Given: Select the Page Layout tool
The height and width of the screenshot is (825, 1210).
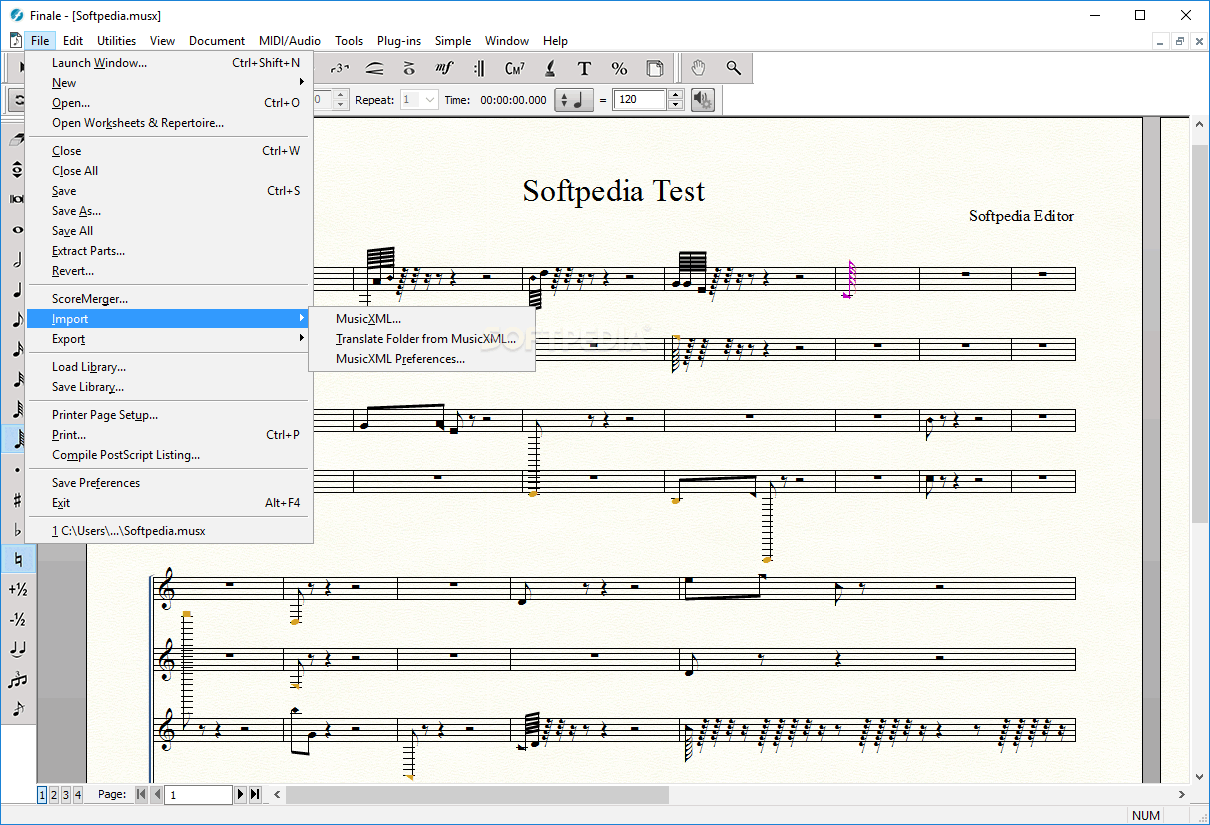Looking at the screenshot, I should (x=655, y=68).
